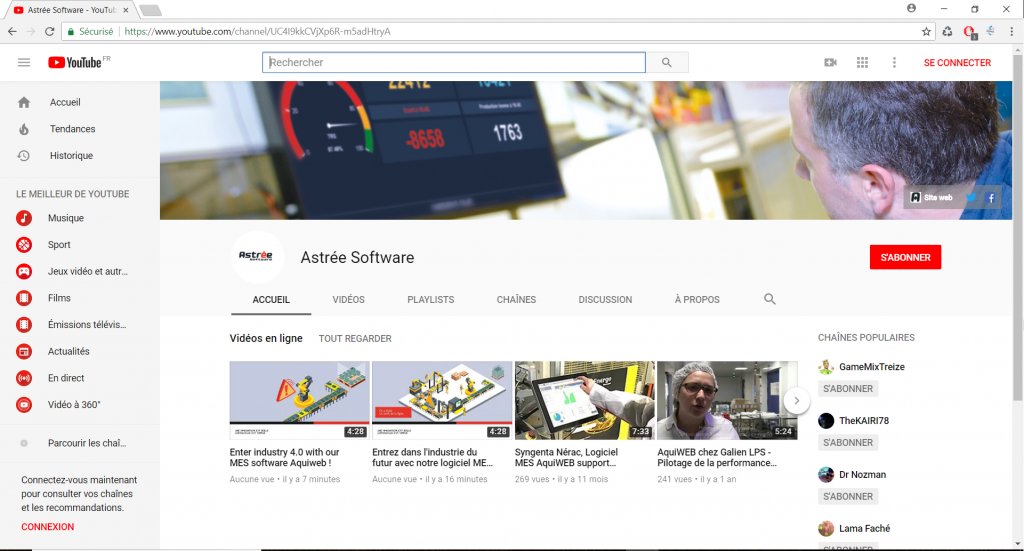Go back with the browser back arrow
The width and height of the screenshot is (1024, 551).
12,31
